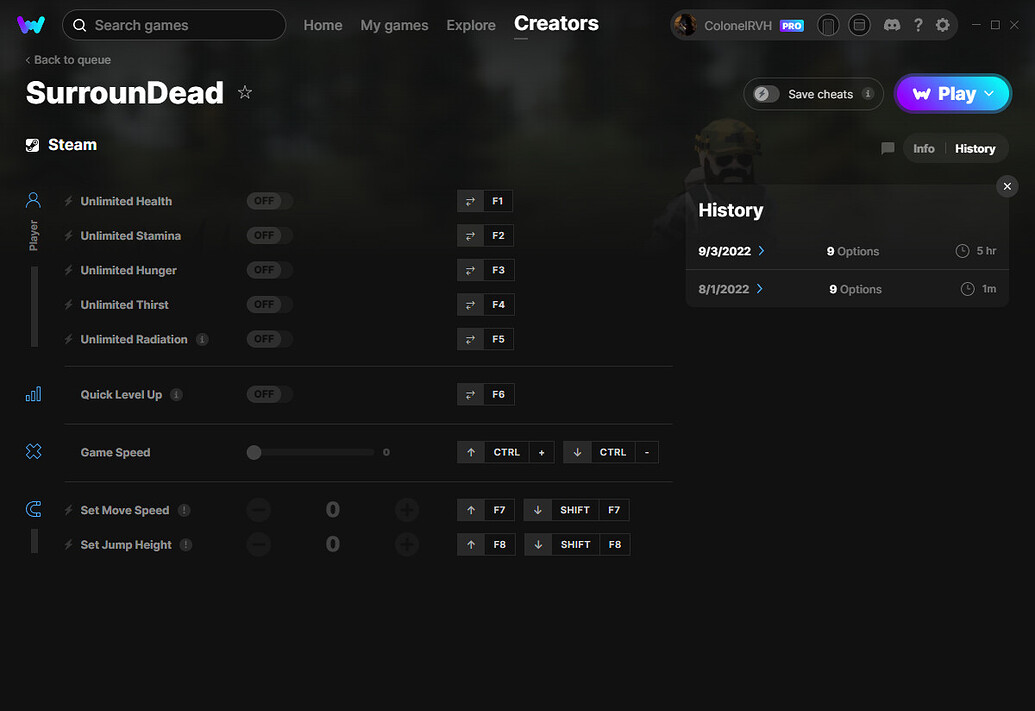1035x711 pixels.
Task: Turn on Unlimited Stamina
Action: pyautogui.click(x=268, y=235)
